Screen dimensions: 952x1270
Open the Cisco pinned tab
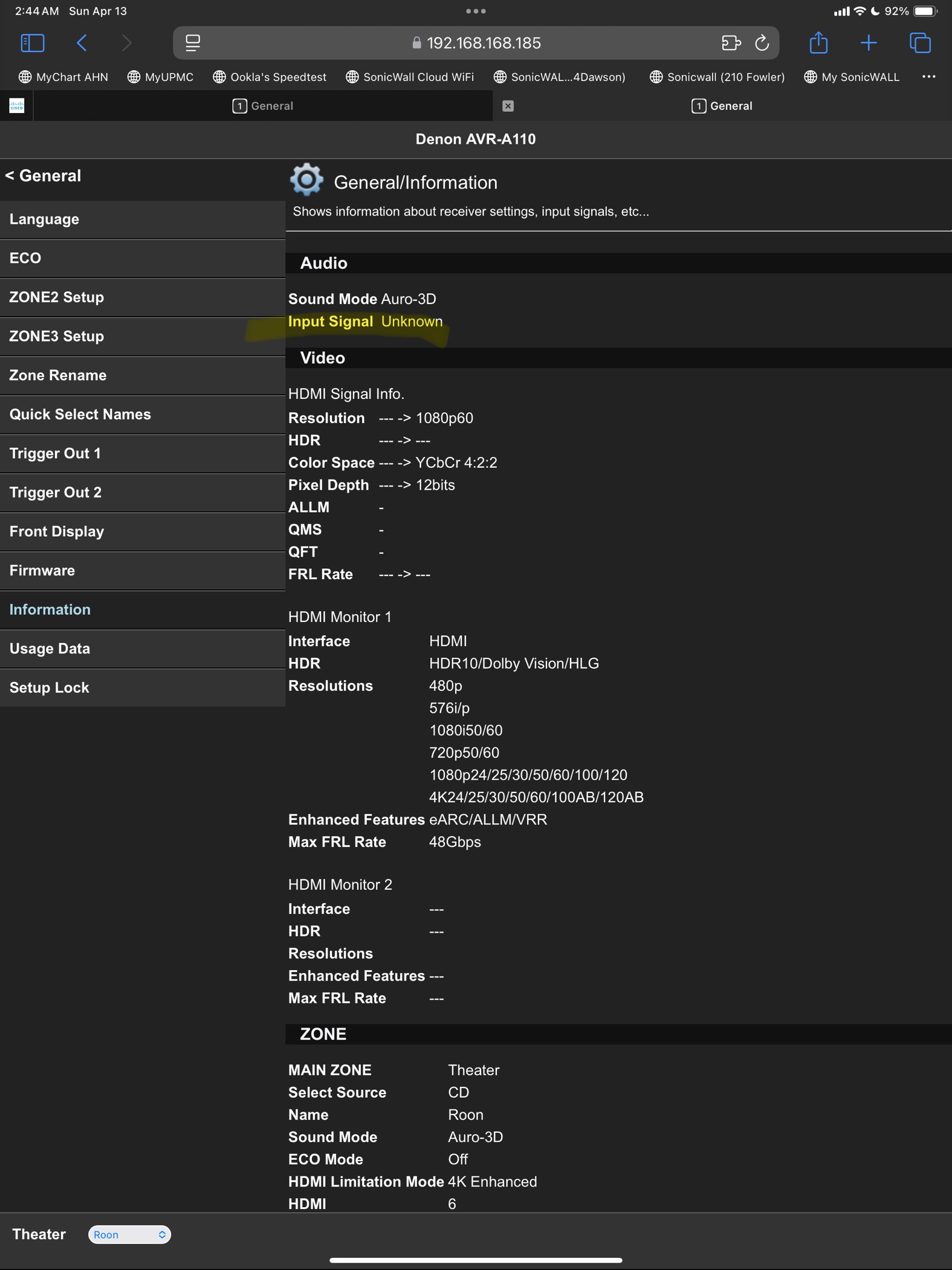[17, 106]
